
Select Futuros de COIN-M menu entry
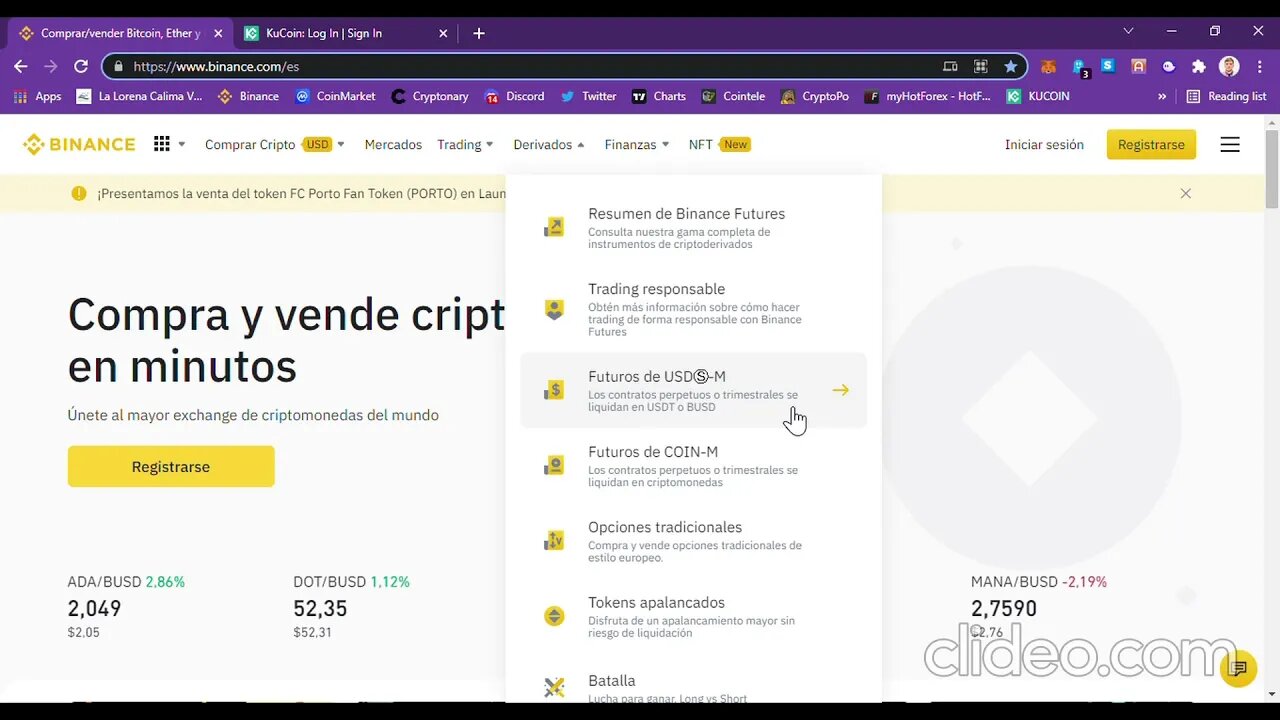point(693,466)
